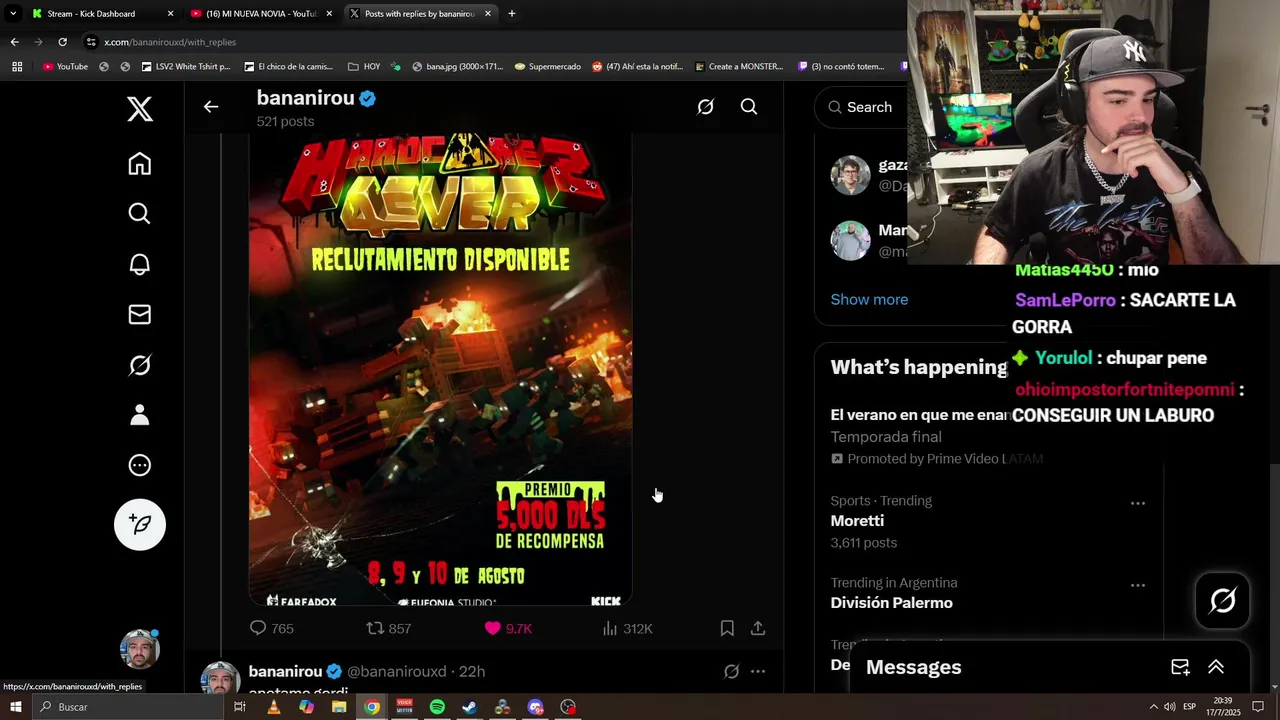This screenshot has width=1280, height=720.
Task: Open Messages envelope in sidebar
Action: pos(140,314)
